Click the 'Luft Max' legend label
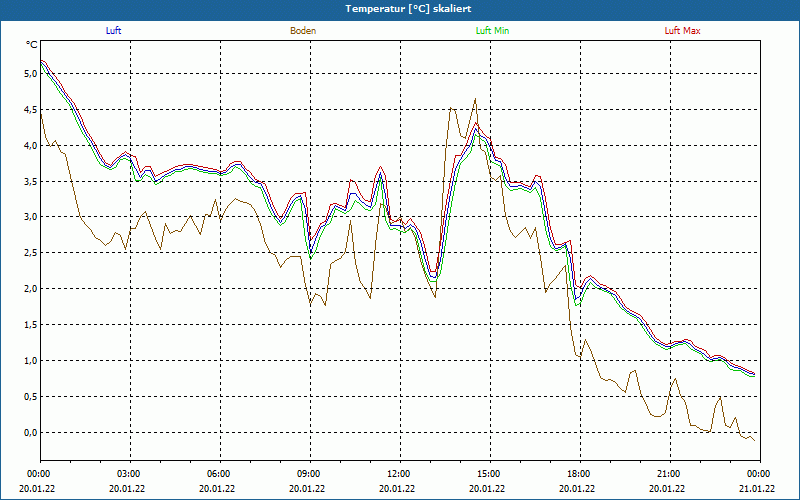The height and width of the screenshot is (500, 800). coord(682,31)
